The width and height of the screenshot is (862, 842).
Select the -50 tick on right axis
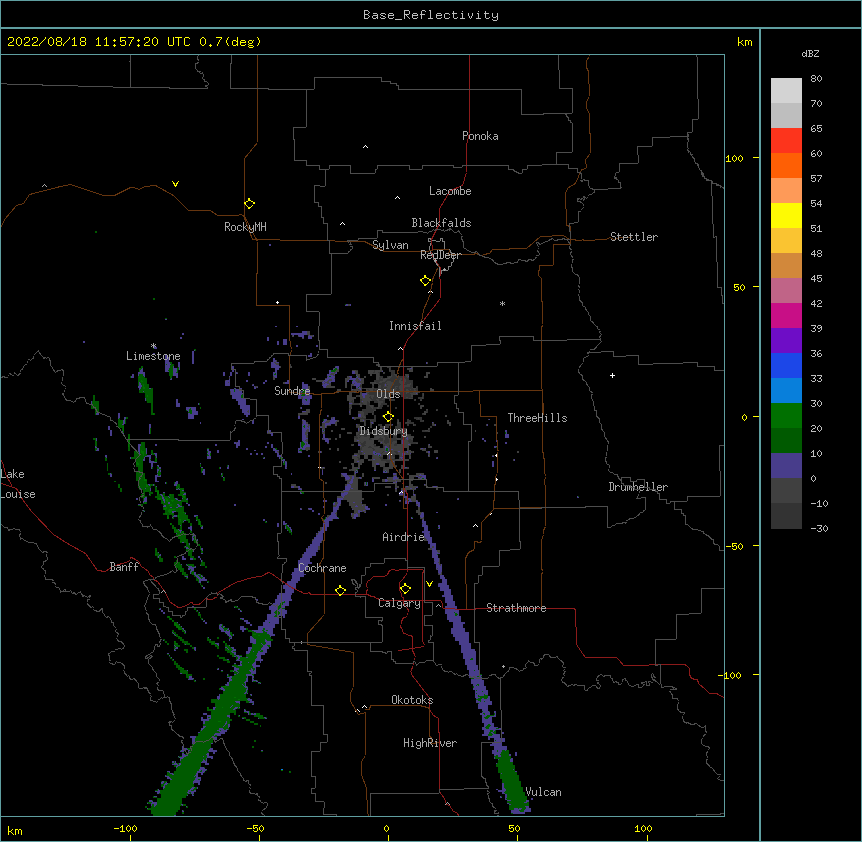734,546
